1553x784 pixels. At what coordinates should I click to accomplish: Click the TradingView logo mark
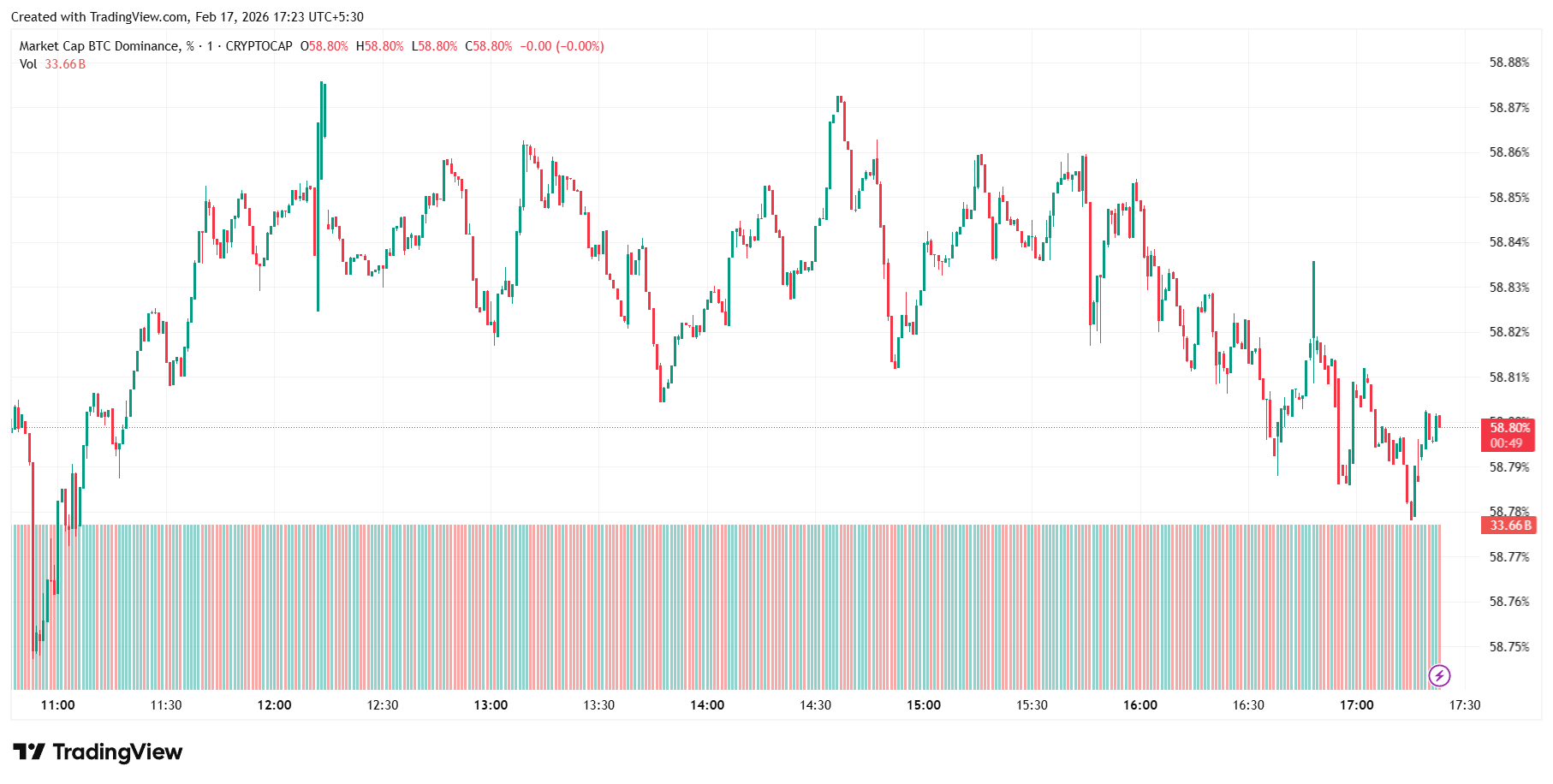(x=28, y=752)
